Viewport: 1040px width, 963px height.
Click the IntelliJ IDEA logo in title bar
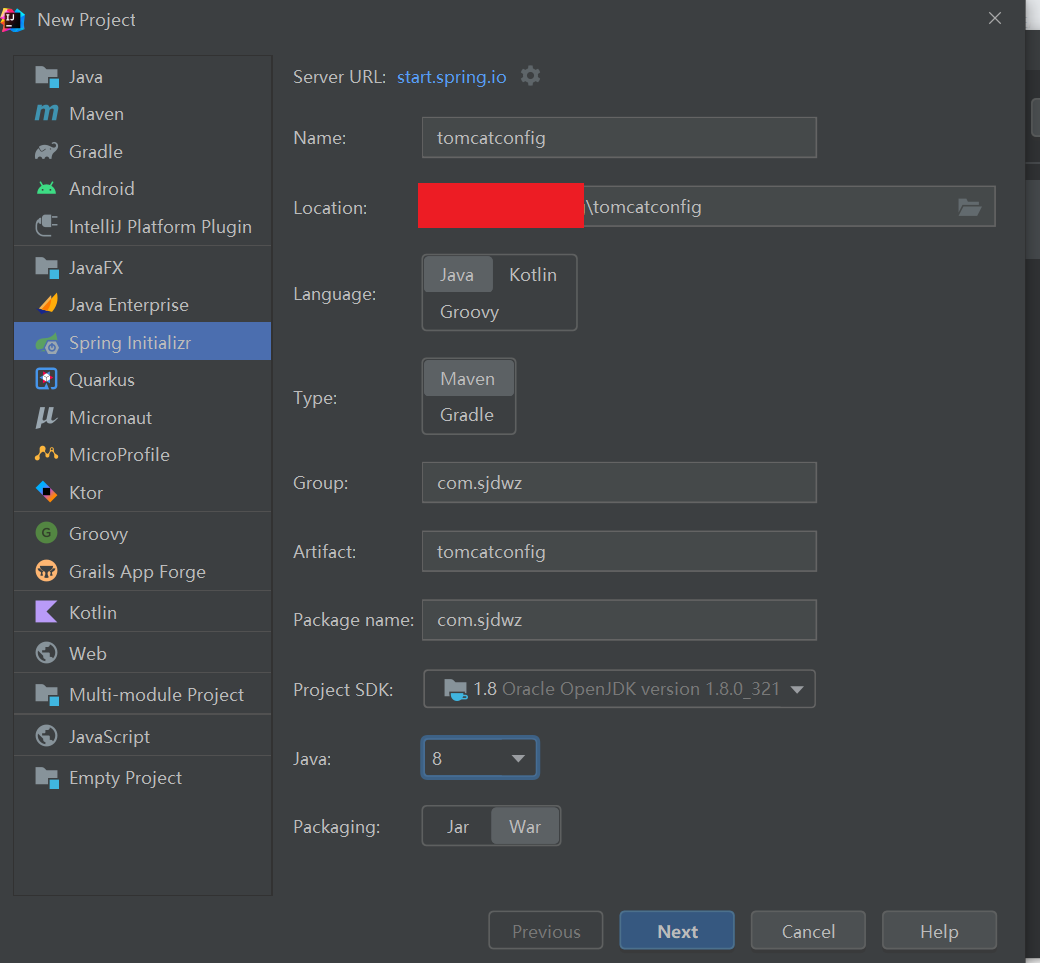[12, 20]
